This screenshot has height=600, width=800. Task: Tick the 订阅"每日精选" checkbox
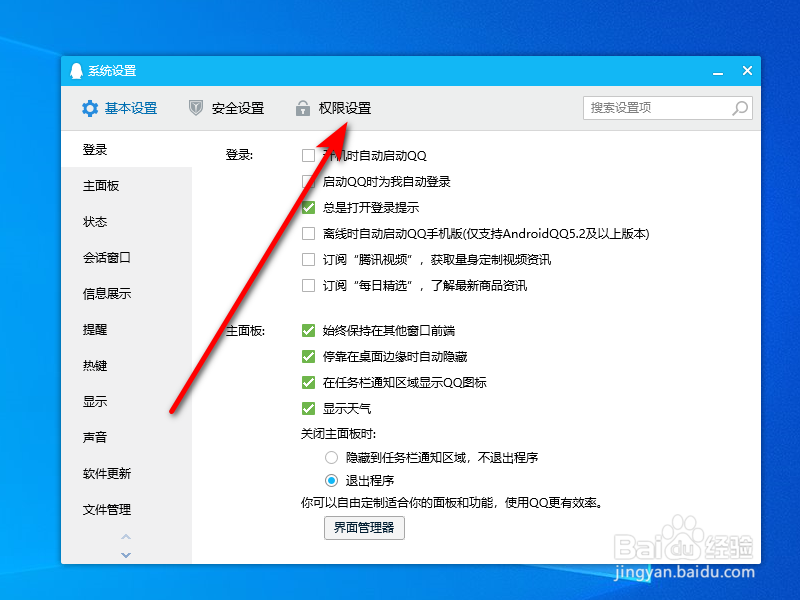click(308, 286)
